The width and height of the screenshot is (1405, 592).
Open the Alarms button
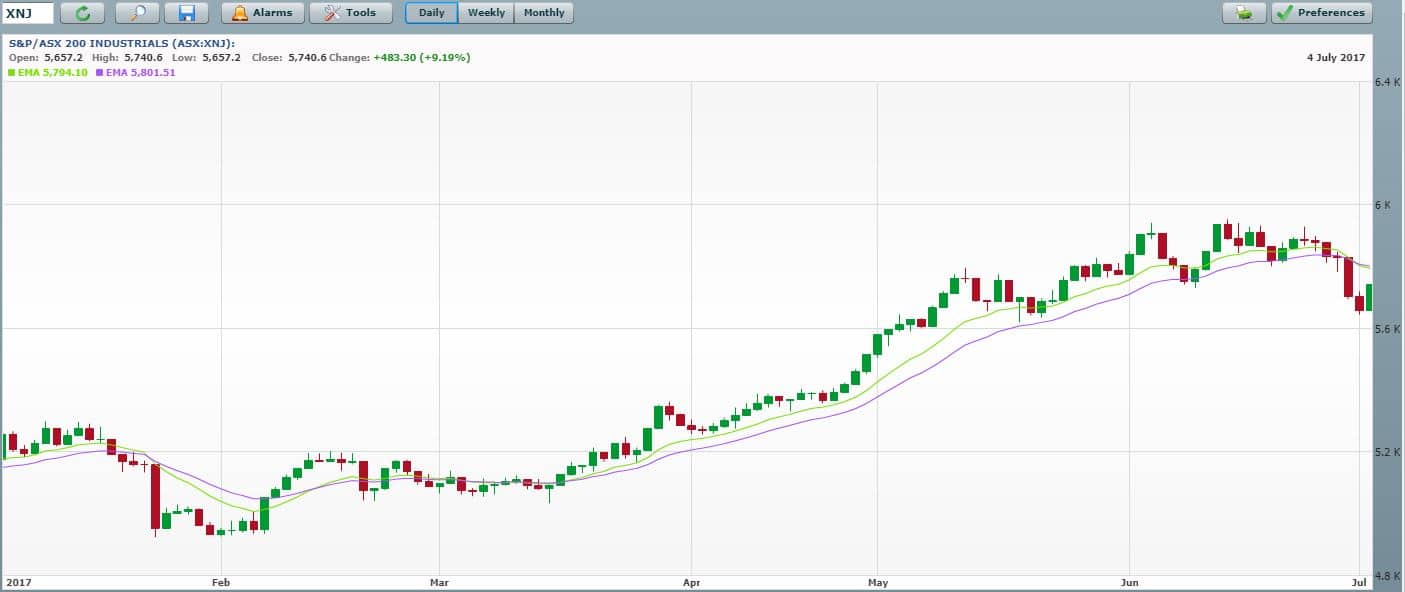point(263,13)
